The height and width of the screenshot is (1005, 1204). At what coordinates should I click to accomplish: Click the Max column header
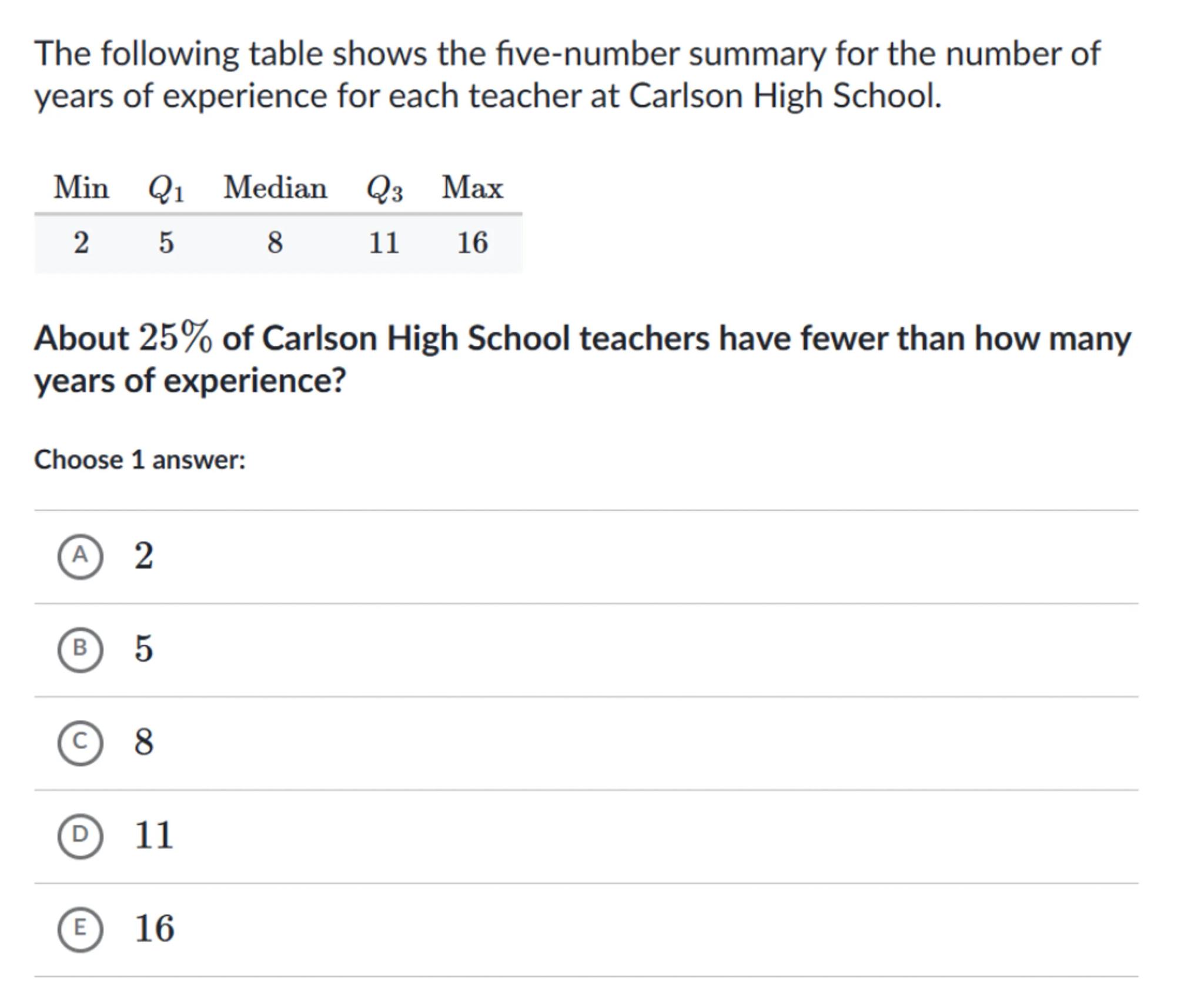[473, 188]
